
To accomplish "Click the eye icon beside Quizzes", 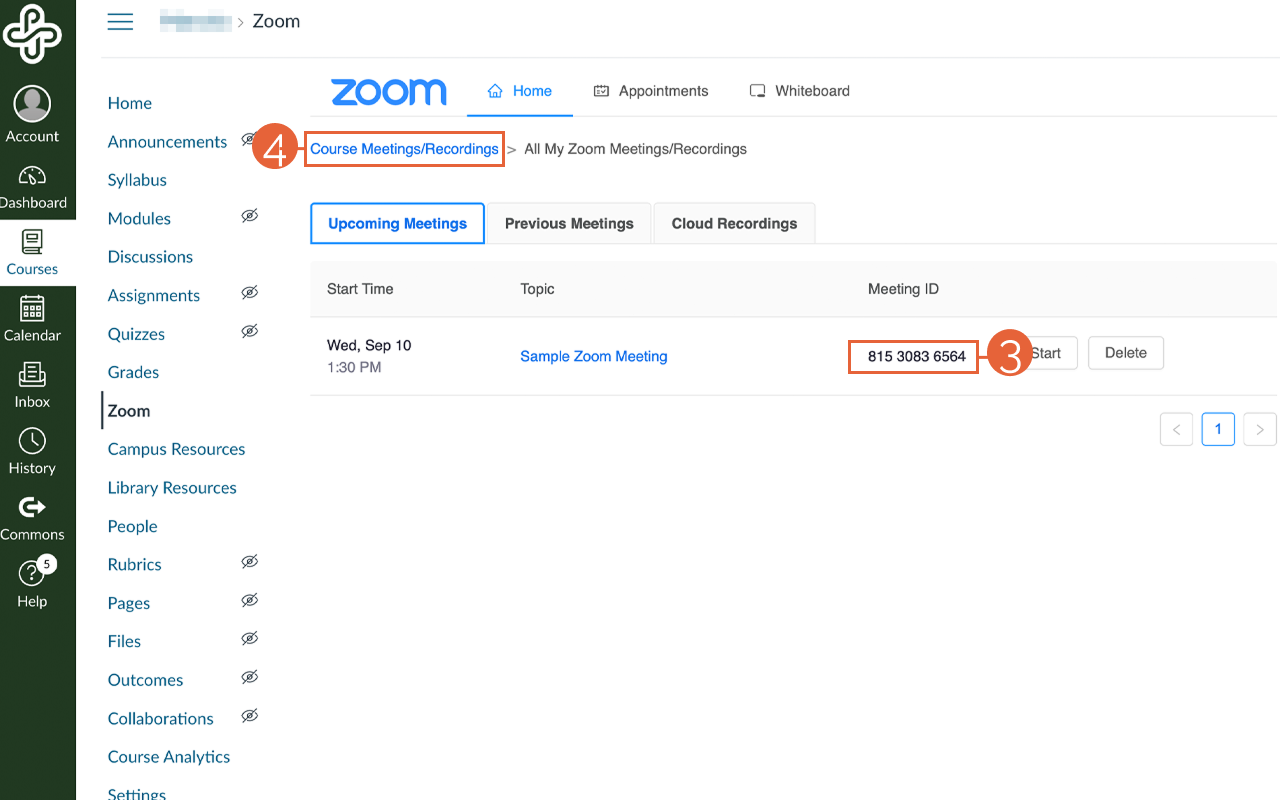I will tap(250, 331).
